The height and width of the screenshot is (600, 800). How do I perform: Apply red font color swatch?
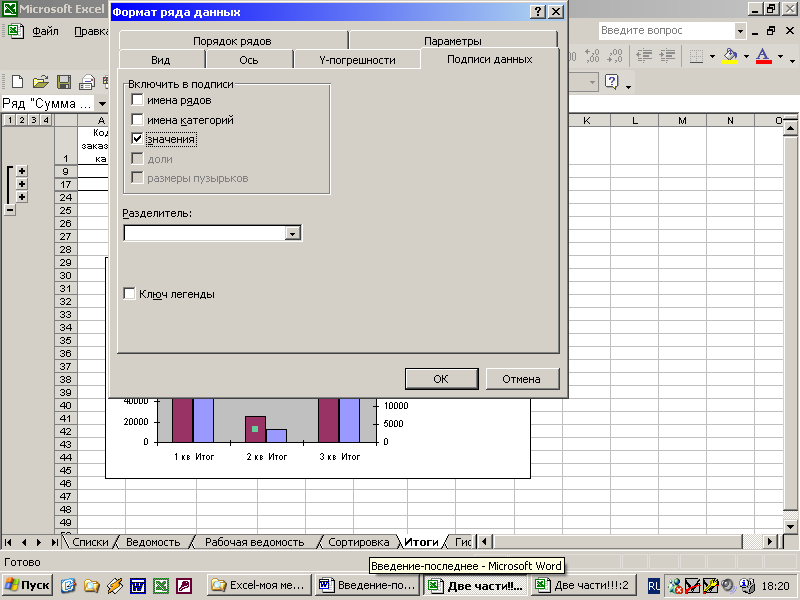tap(763, 56)
